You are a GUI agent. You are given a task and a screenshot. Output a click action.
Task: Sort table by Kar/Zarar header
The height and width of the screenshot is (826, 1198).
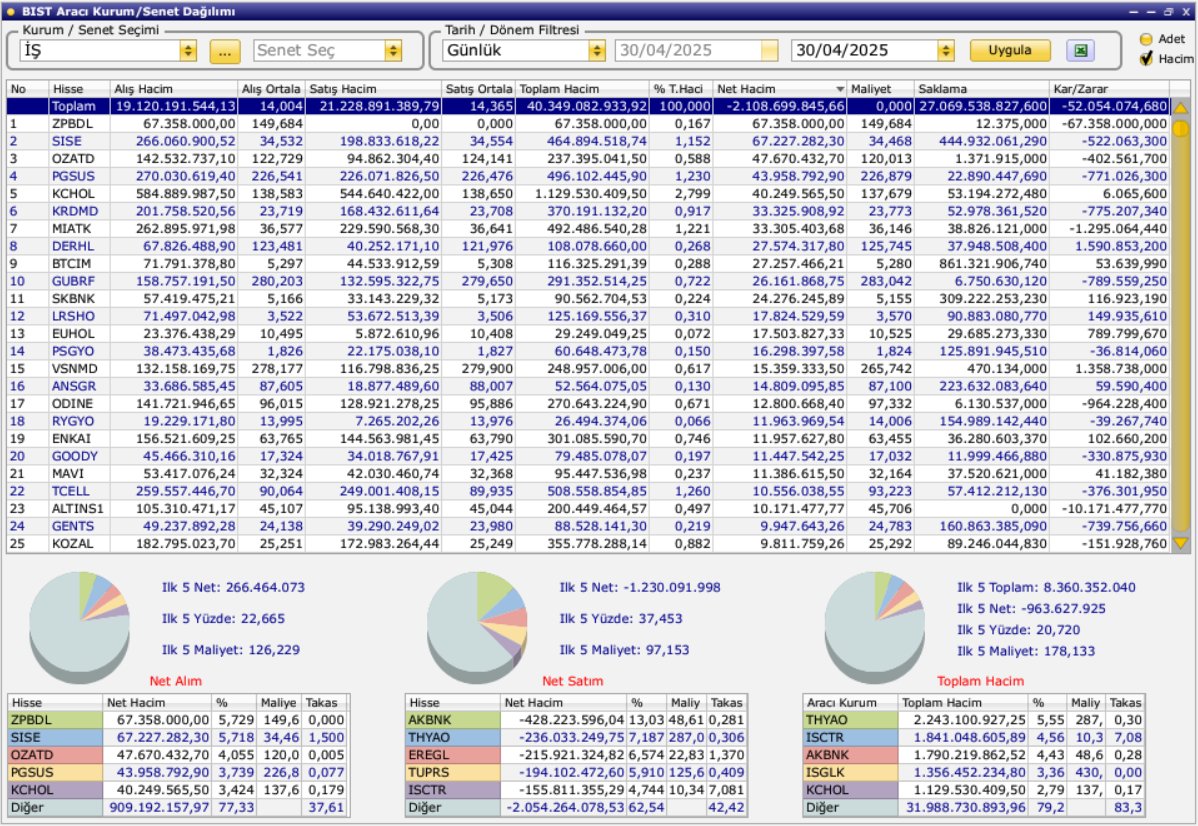point(1109,89)
